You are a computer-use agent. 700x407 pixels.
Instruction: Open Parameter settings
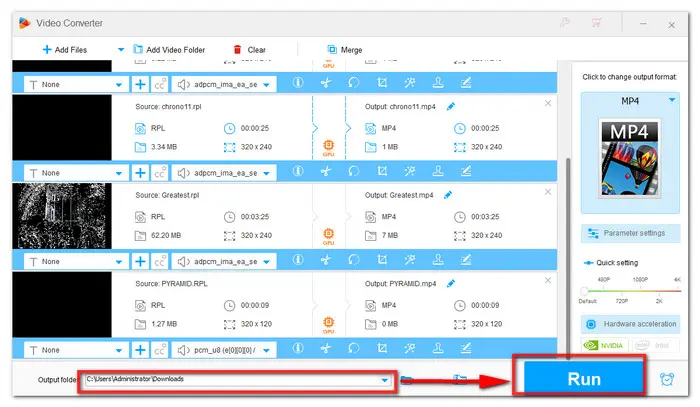630,233
